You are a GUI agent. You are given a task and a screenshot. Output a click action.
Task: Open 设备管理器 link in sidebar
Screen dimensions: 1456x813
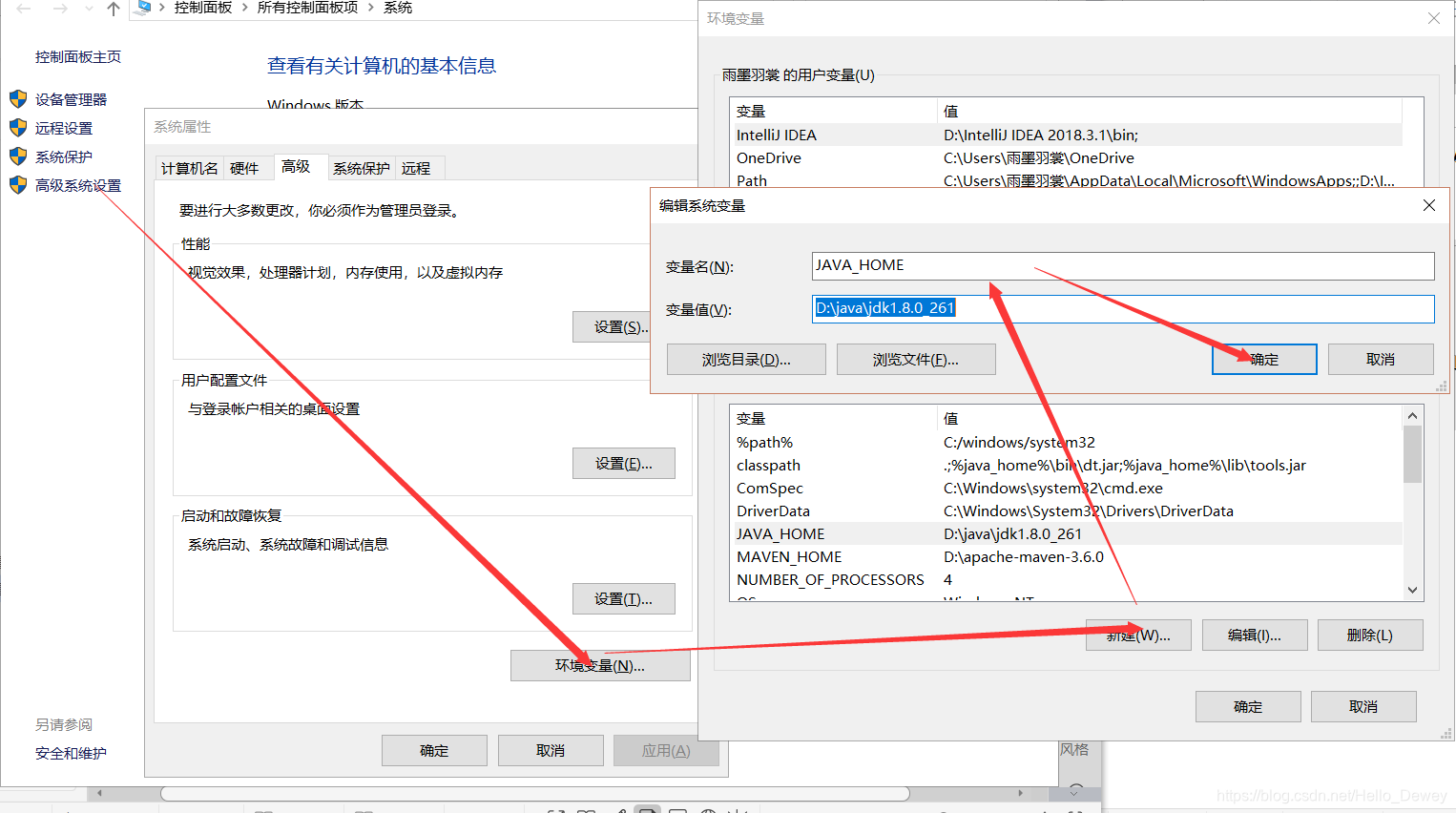[x=71, y=99]
